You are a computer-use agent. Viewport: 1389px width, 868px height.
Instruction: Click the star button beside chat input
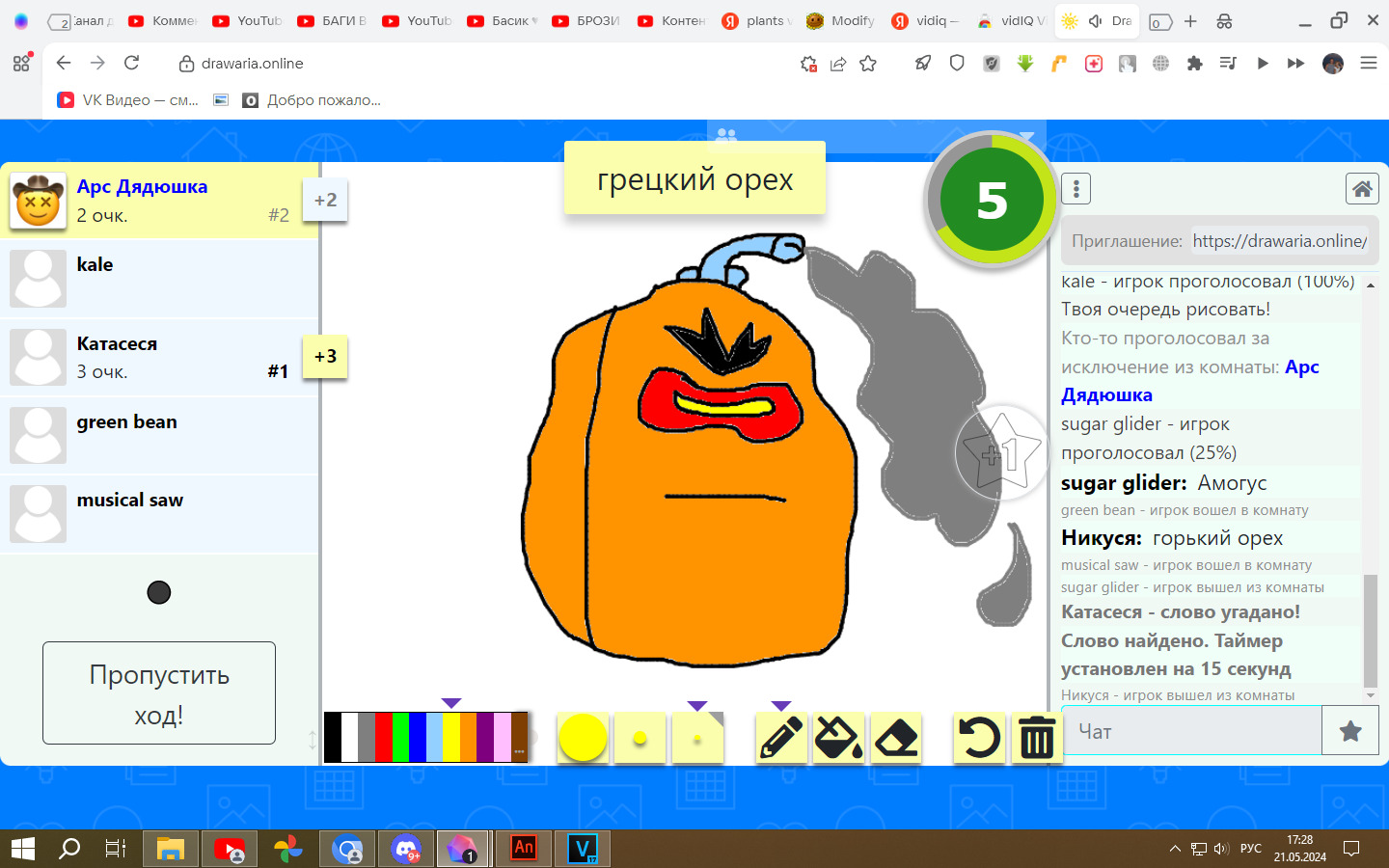tap(1350, 731)
